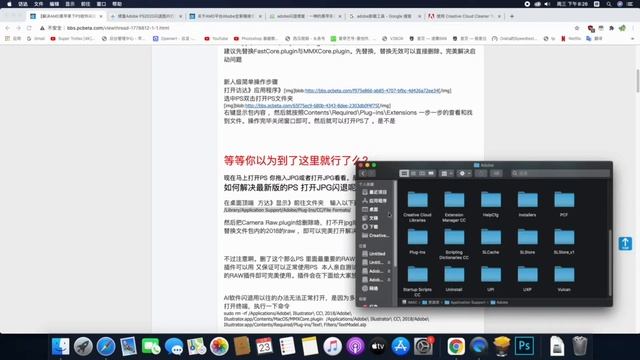640x360 pixels.
Task: Open Finder action gear dropdown
Action: click(x=464, y=173)
